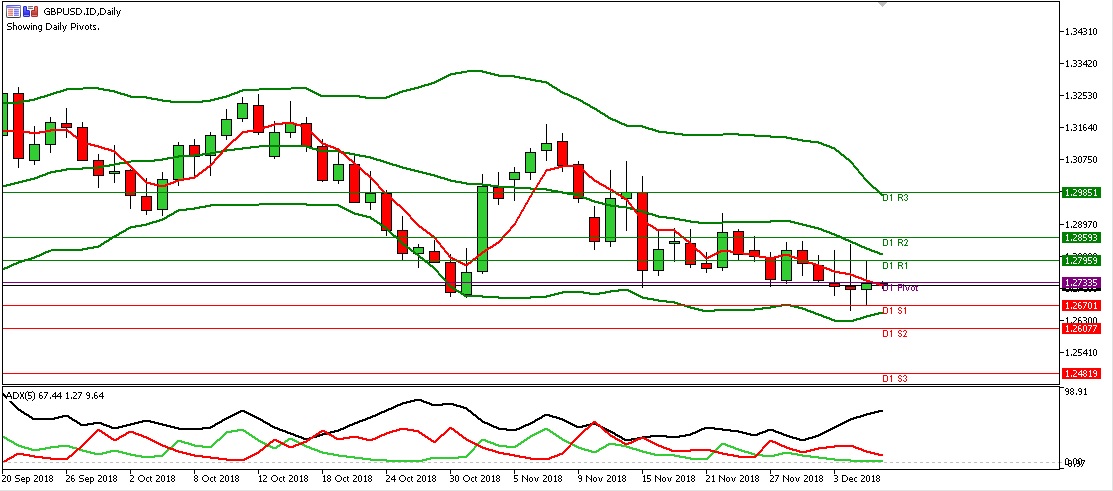Click the green 1.28593 price tag
1113x491 pixels.
1083,238
